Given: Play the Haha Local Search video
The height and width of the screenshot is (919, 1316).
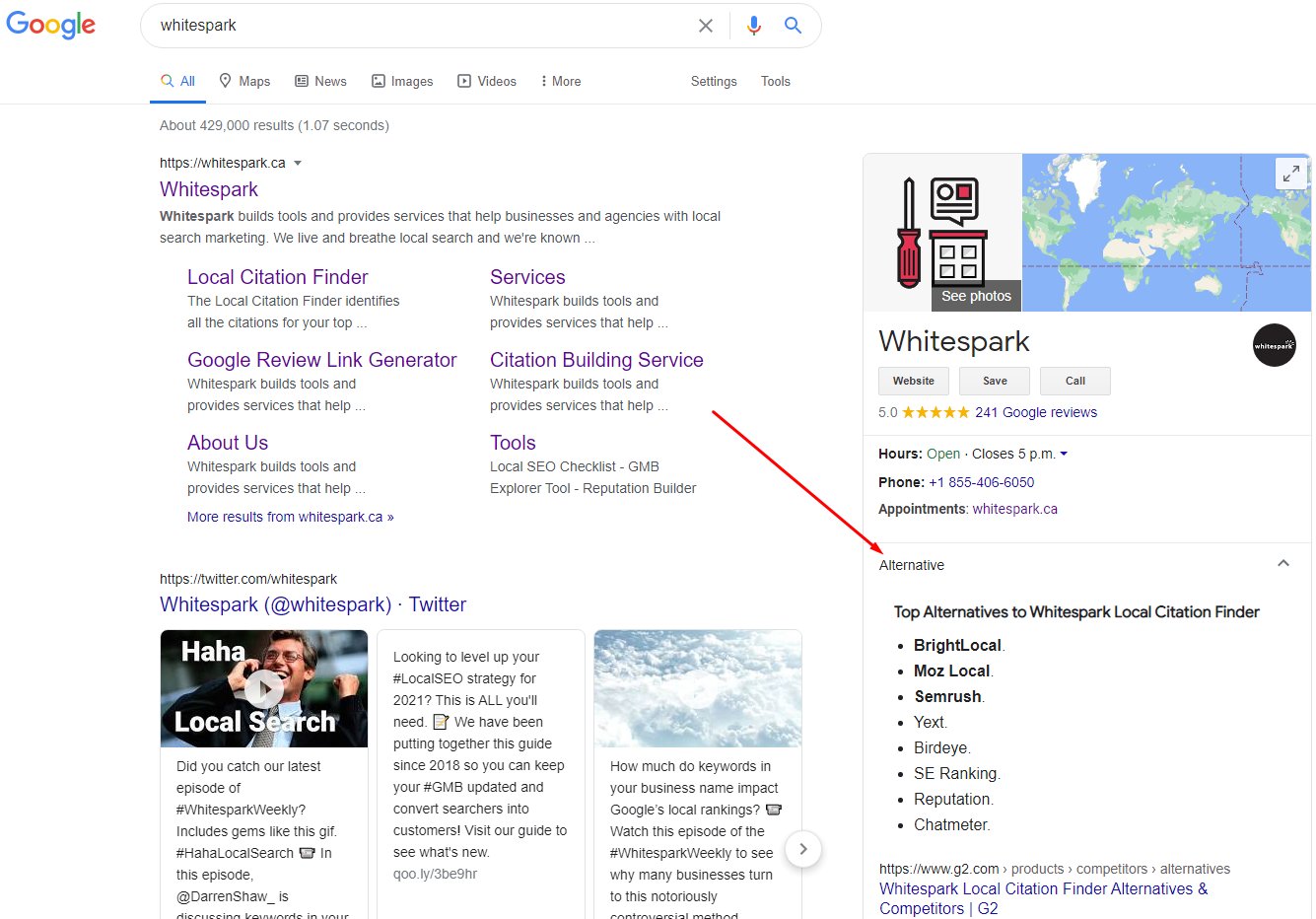Looking at the screenshot, I should pyautogui.click(x=263, y=688).
